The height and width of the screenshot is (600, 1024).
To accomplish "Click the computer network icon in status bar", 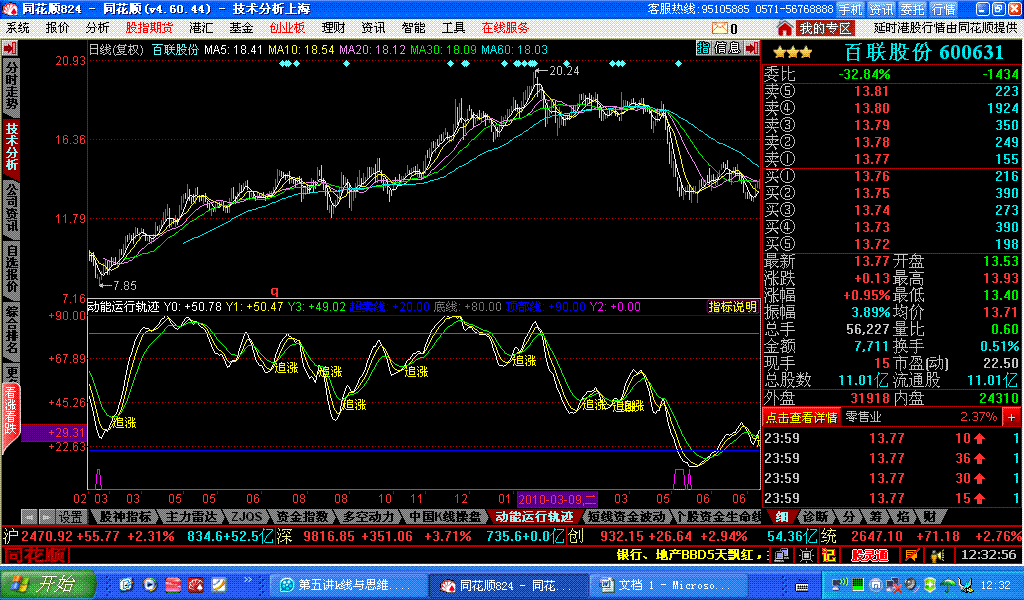I will [x=782, y=556].
